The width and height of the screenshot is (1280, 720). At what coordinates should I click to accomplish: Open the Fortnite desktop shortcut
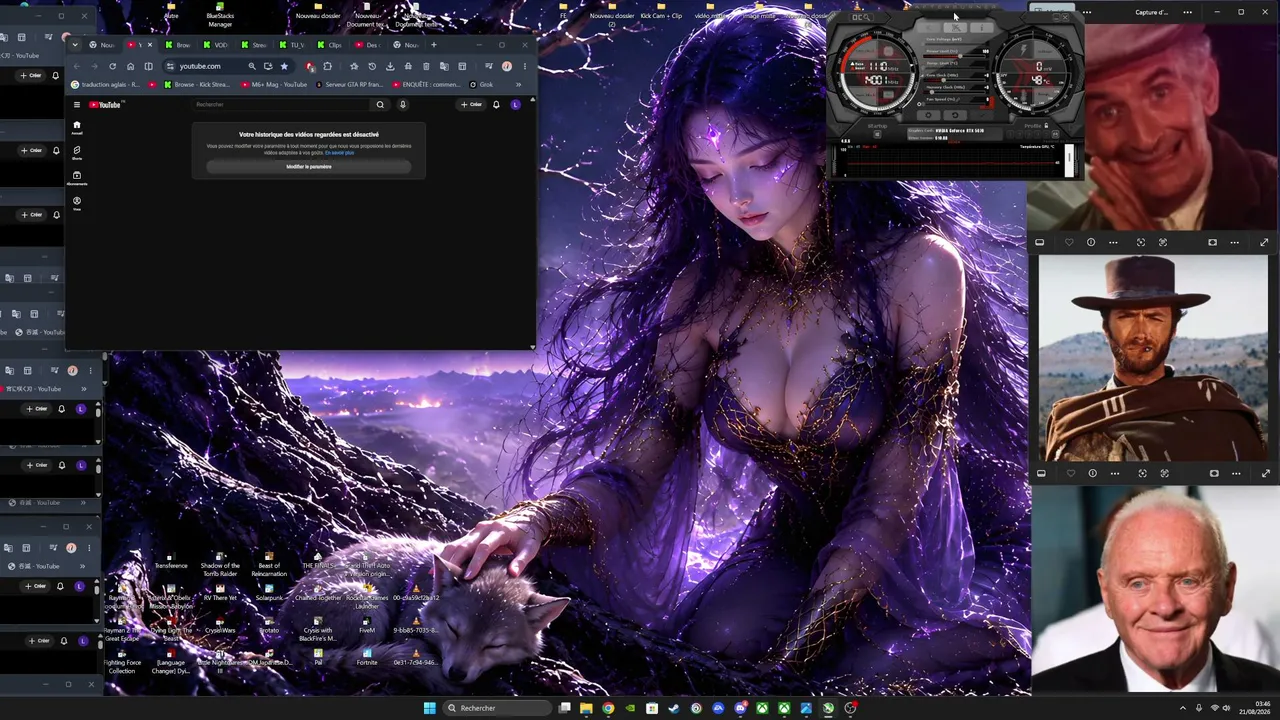(367, 656)
